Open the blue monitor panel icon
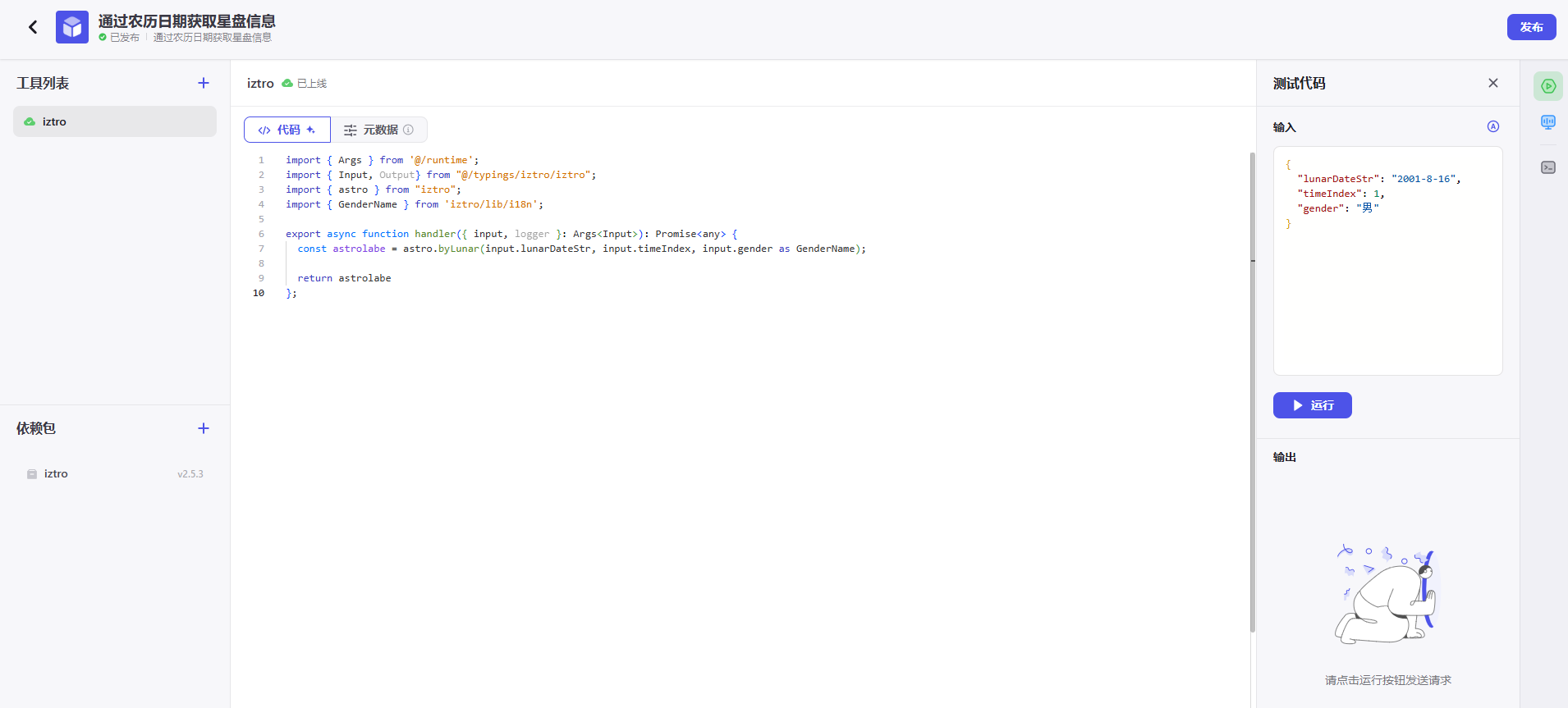 click(x=1547, y=122)
